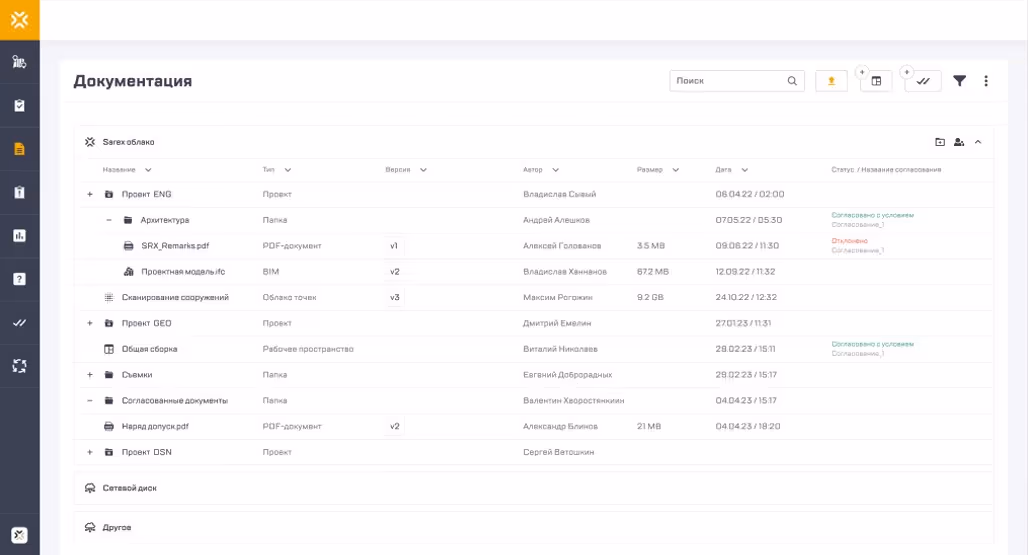
Task: Click author Сергей Ветошкин
Action: point(559,452)
